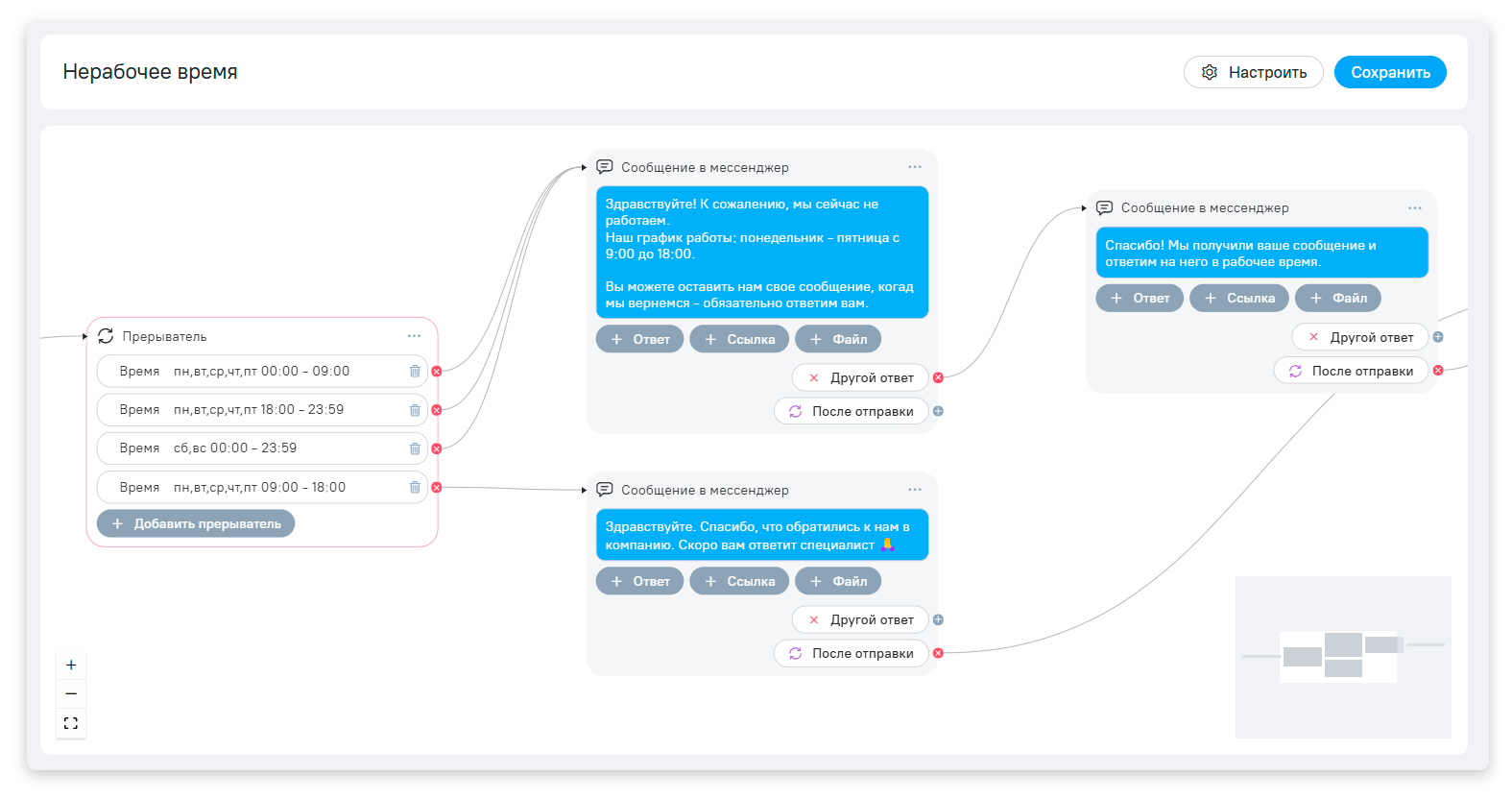Add Ссылка to the top message block
Viewport: 1512px width, 799px height.
tap(739, 339)
